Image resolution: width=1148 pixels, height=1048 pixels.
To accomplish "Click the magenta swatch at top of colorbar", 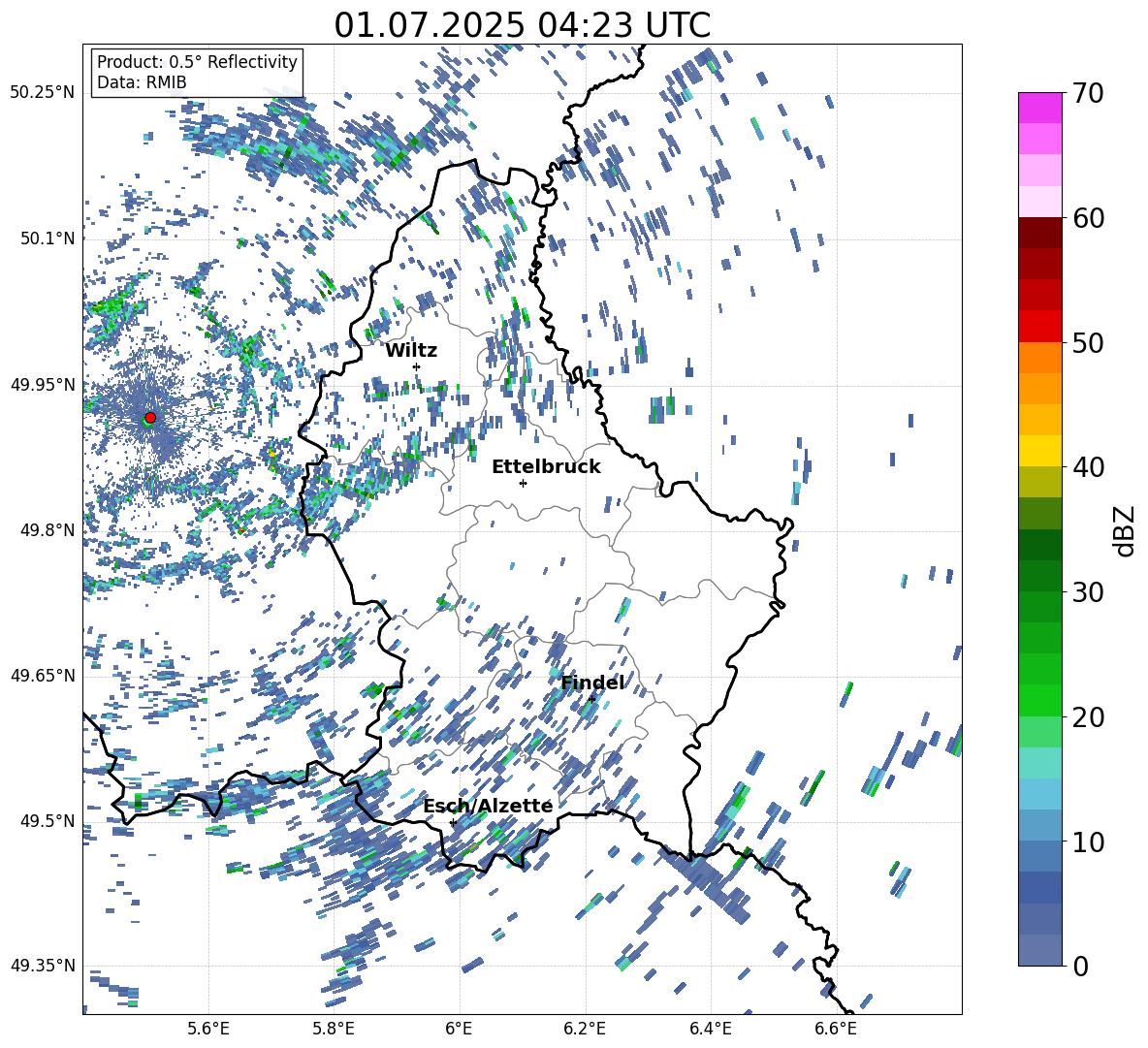I will (x=1040, y=109).
